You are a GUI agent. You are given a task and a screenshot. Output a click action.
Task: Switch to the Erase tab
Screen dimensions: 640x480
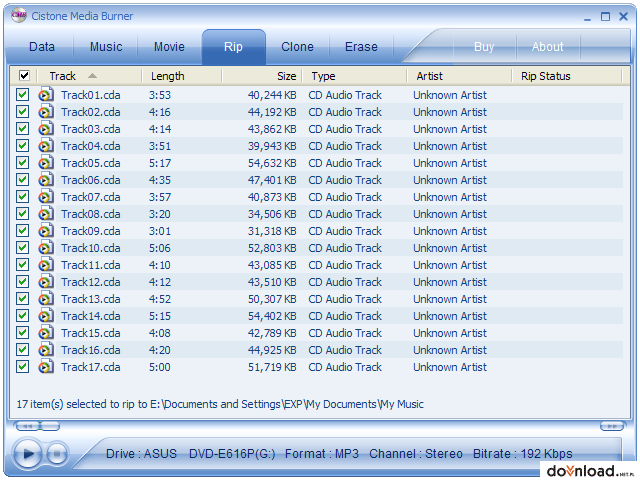pos(361,47)
